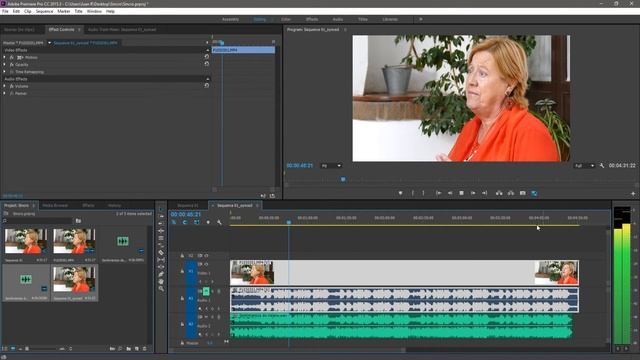Expand the Opacity effect properties
640x360 pixels.
tap(4, 64)
